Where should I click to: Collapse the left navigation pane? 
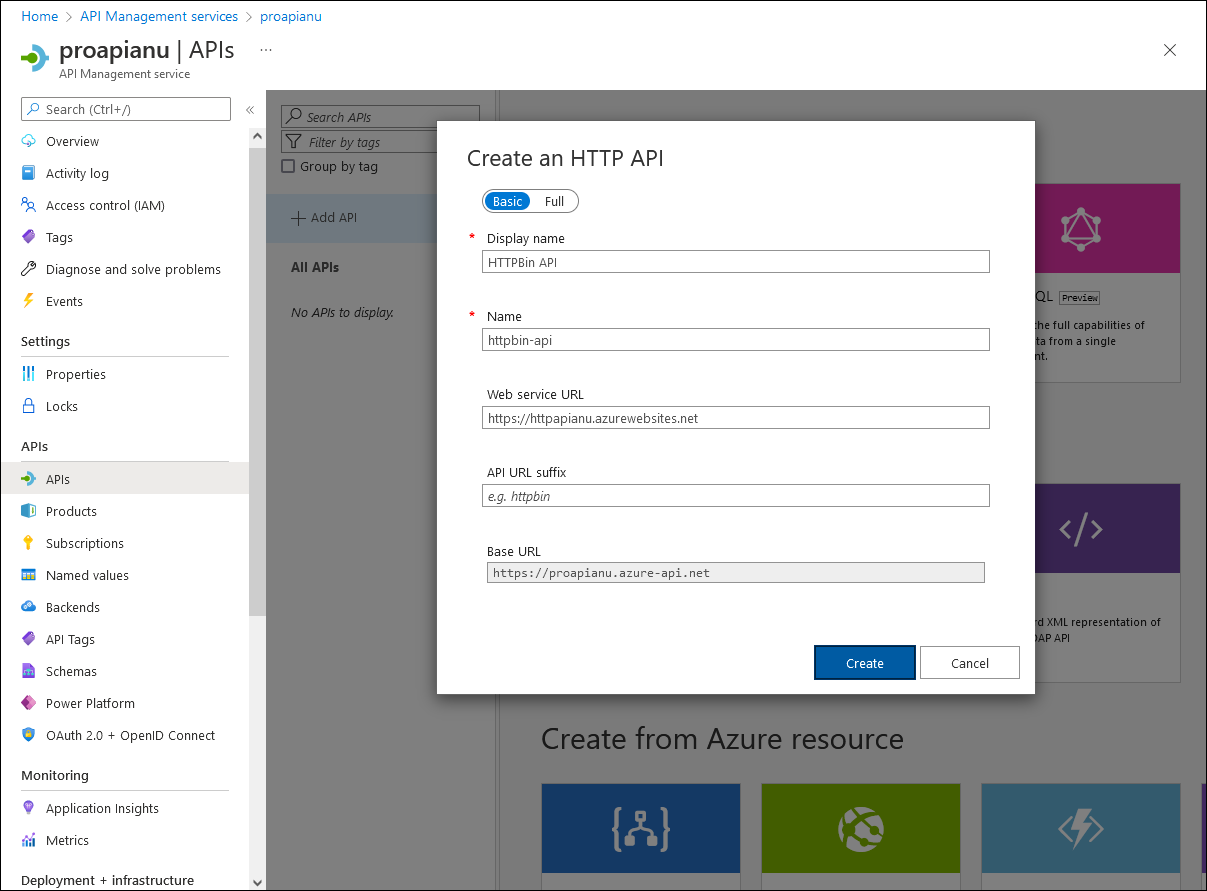point(250,110)
